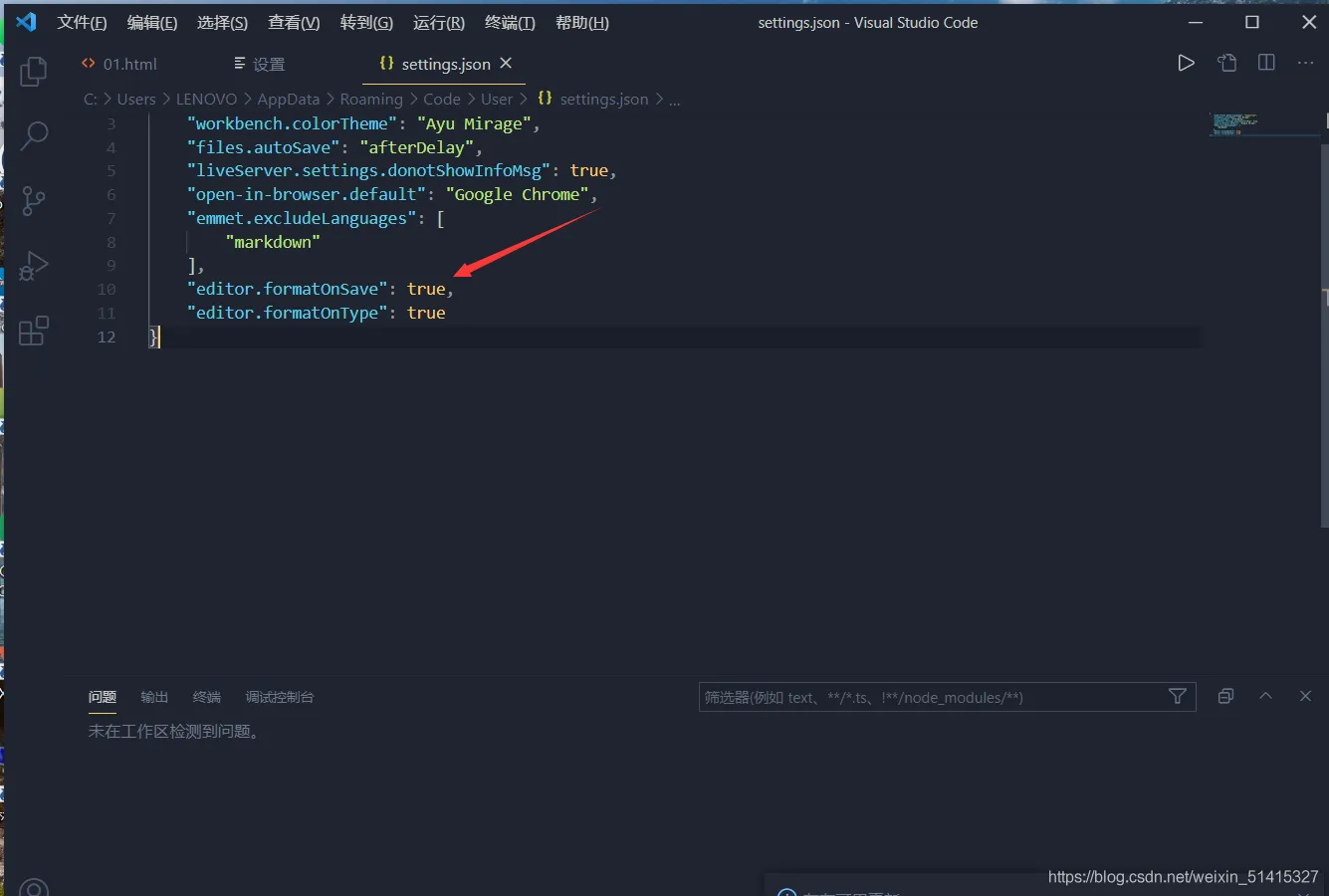Click the 未在工作区检测到问题 message

pos(175,732)
